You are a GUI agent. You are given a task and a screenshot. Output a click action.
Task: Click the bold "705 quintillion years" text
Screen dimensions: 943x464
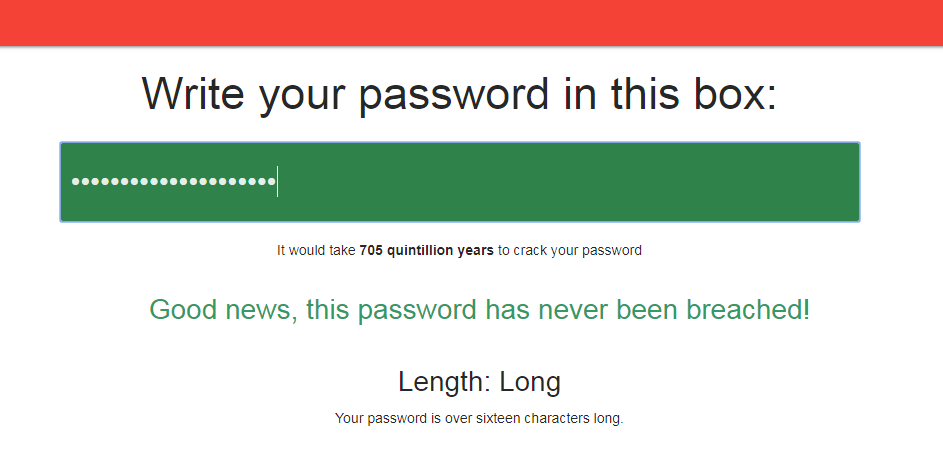pyautogui.click(x=426, y=250)
